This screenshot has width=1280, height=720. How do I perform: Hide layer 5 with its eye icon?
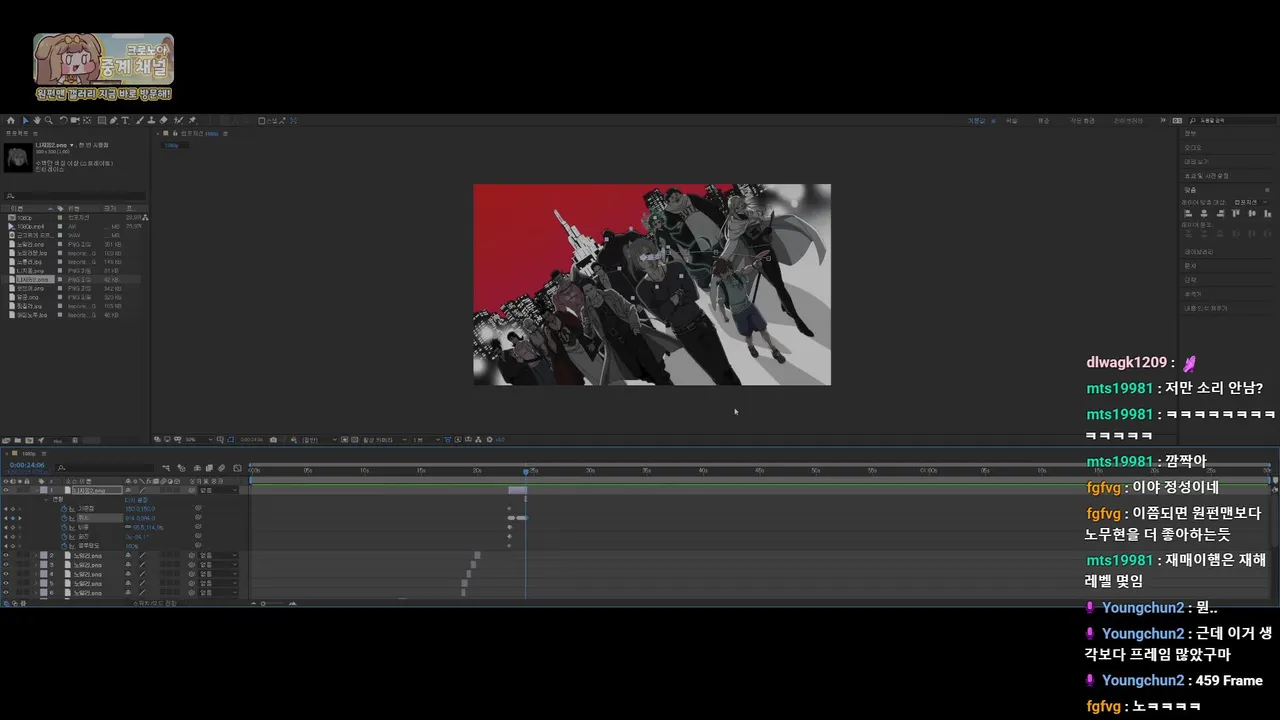pos(6,583)
